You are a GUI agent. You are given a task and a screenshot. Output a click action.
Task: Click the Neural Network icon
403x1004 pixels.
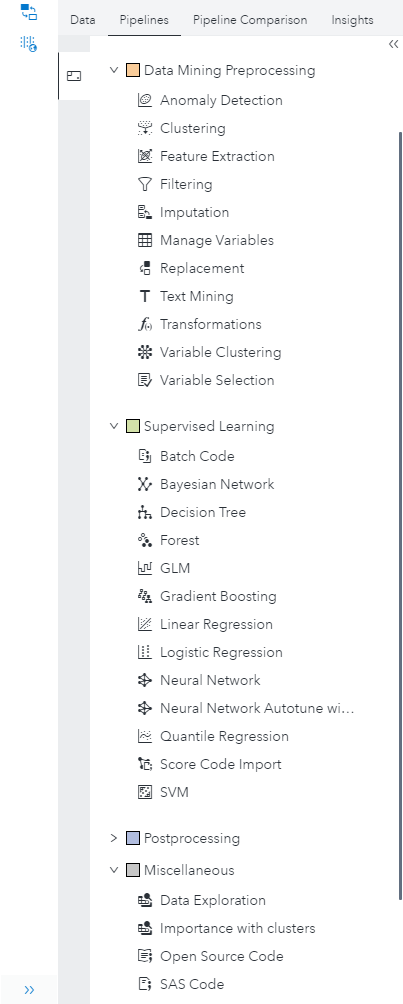pos(145,680)
